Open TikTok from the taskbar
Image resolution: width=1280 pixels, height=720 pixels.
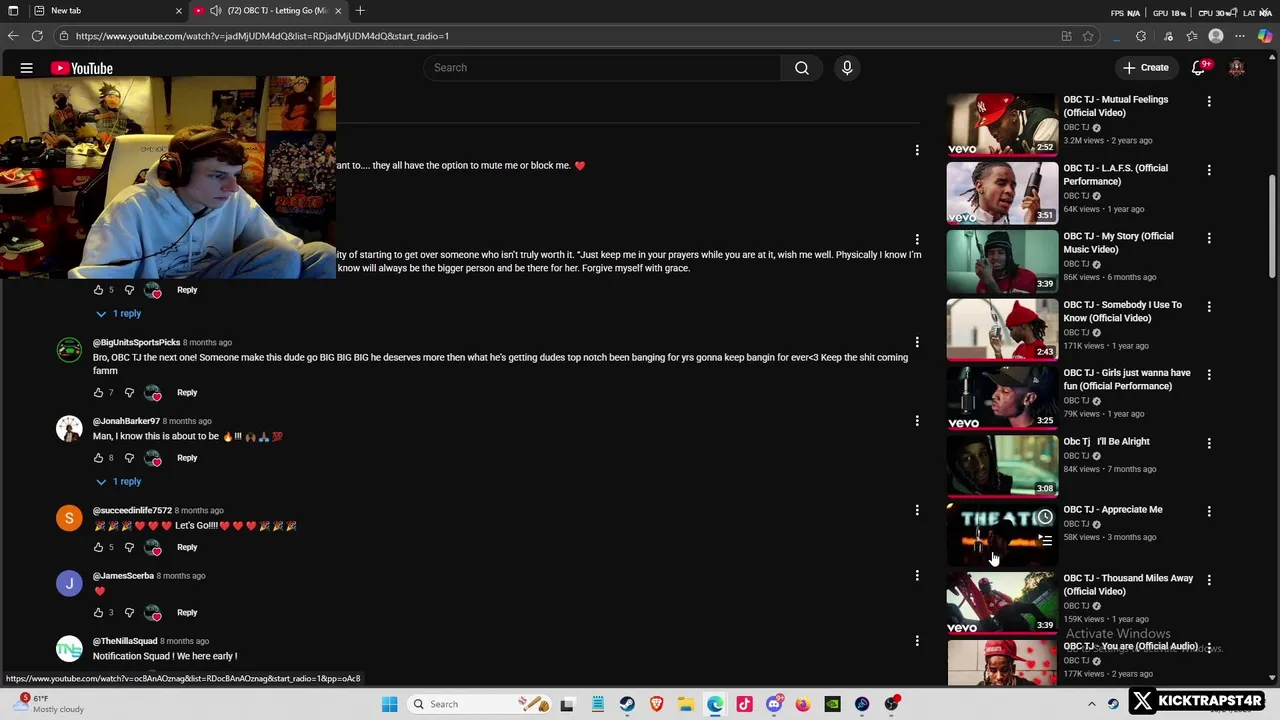(x=744, y=704)
